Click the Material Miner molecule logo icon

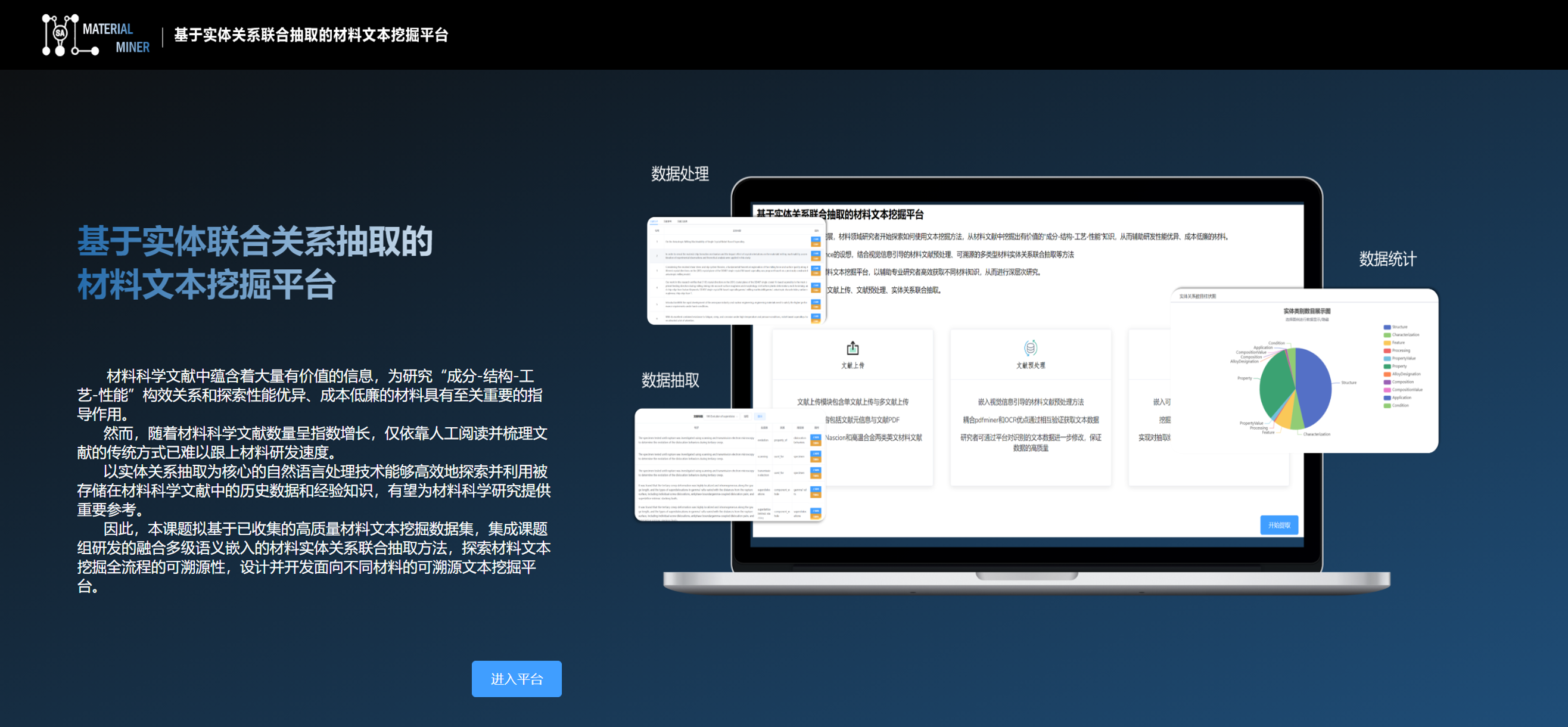click(x=60, y=35)
